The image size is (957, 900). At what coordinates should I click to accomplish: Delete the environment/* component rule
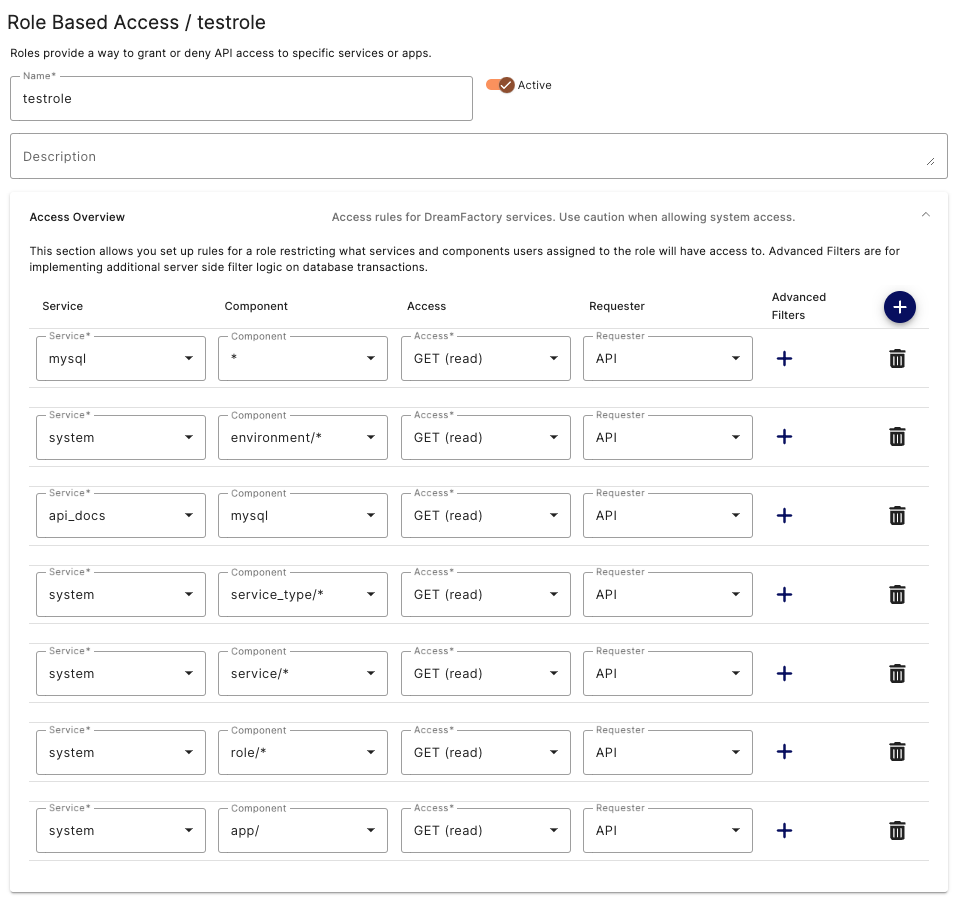click(897, 437)
